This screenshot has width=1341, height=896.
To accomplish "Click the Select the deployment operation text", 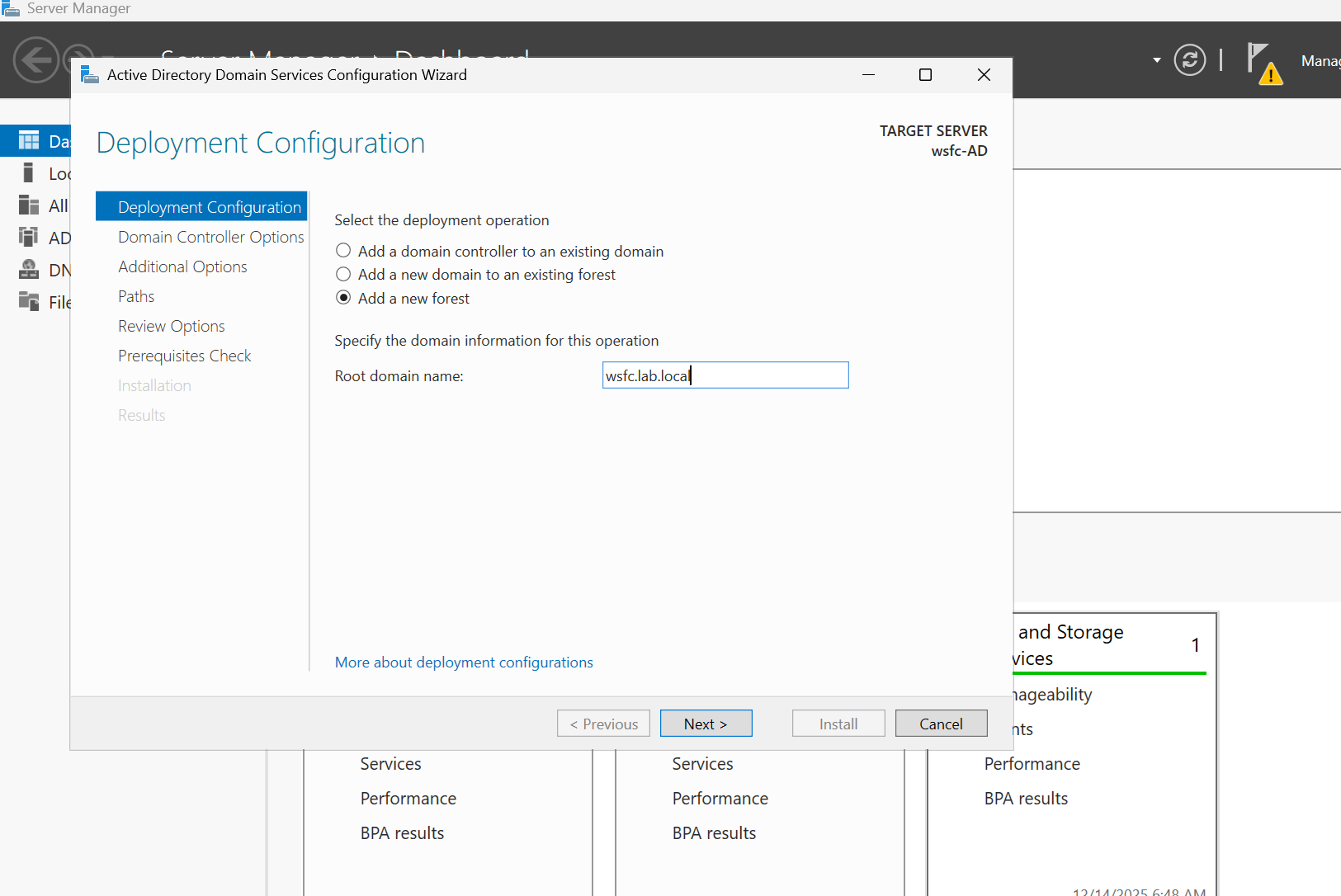I will coord(441,220).
